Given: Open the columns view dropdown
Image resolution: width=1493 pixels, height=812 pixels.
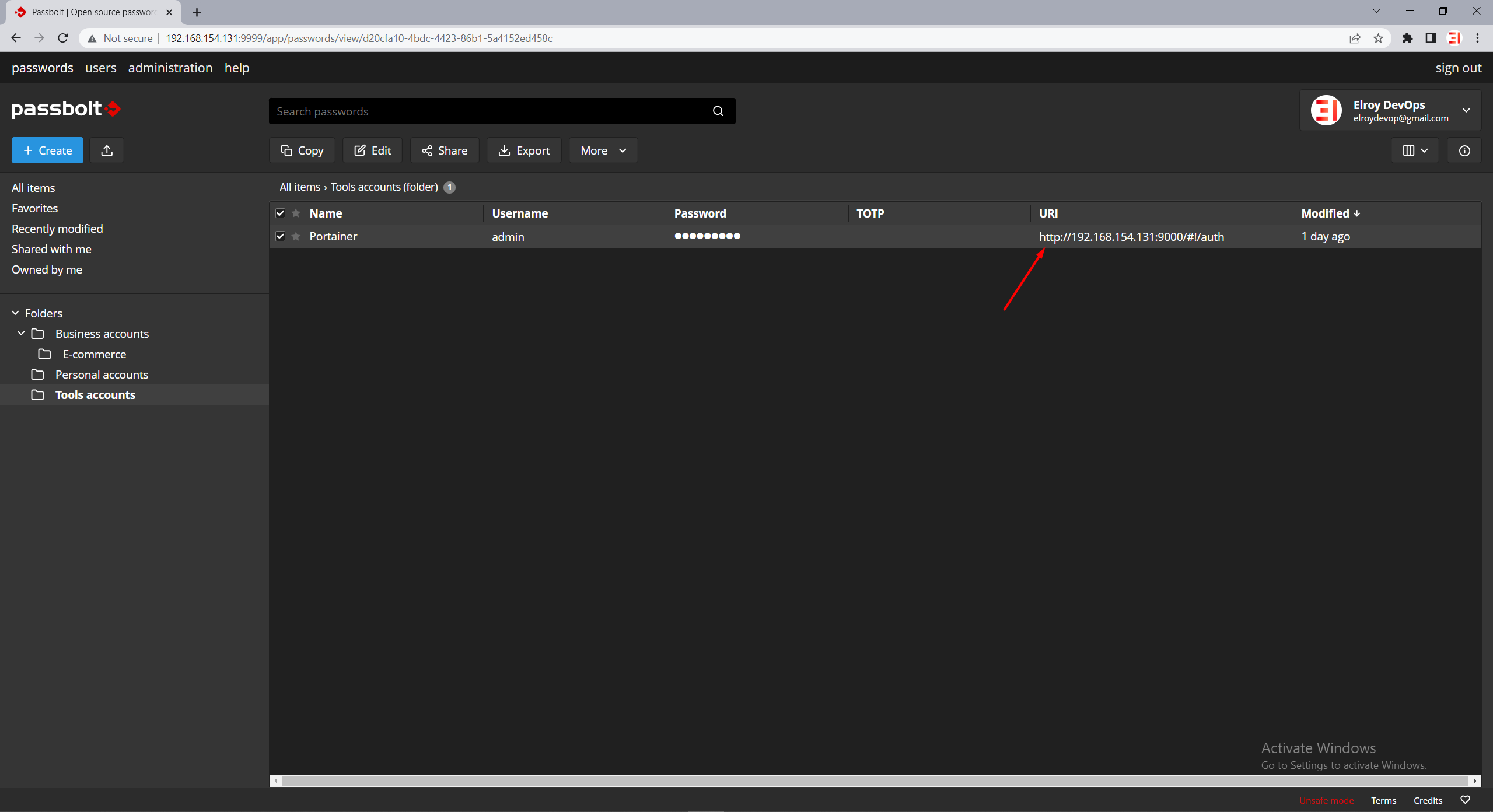Looking at the screenshot, I should [x=1415, y=150].
